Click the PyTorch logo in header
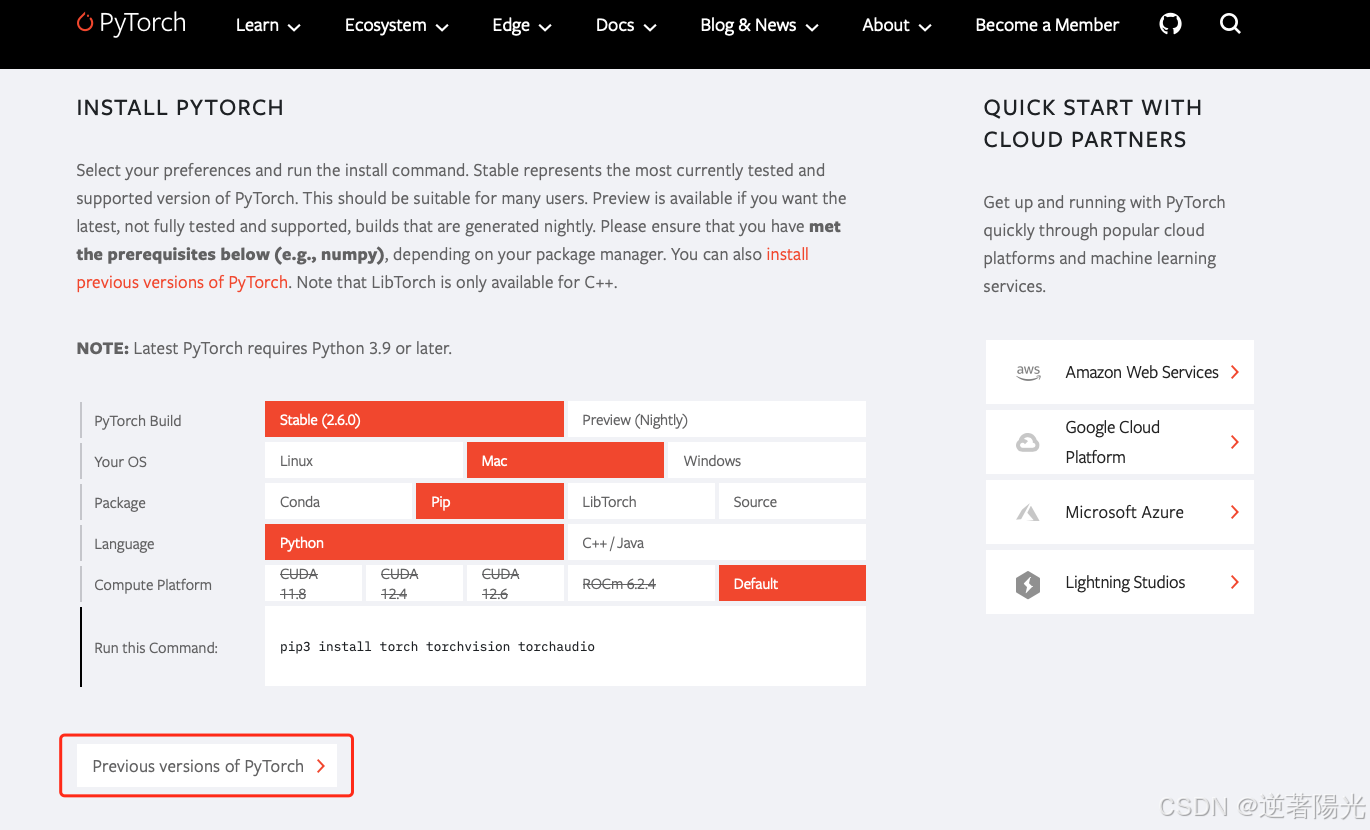 (x=131, y=23)
